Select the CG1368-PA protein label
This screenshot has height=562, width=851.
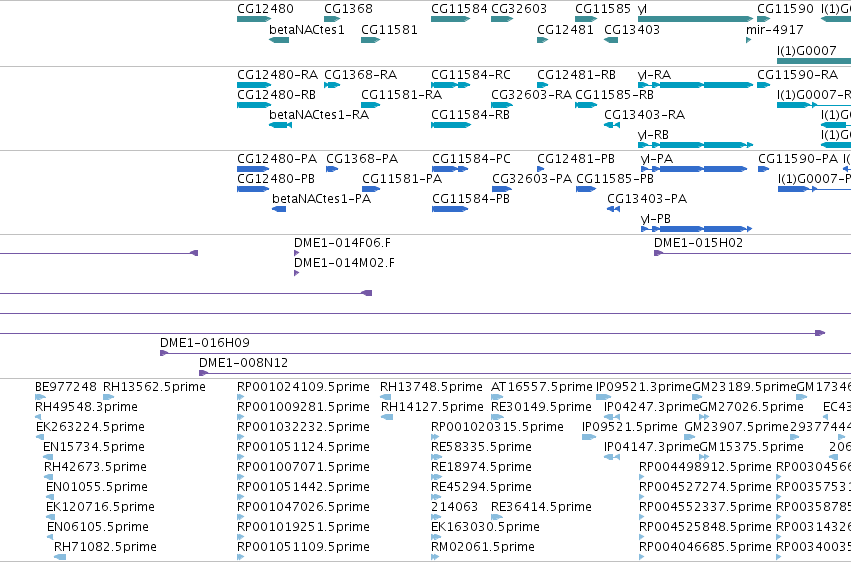click(x=362, y=158)
